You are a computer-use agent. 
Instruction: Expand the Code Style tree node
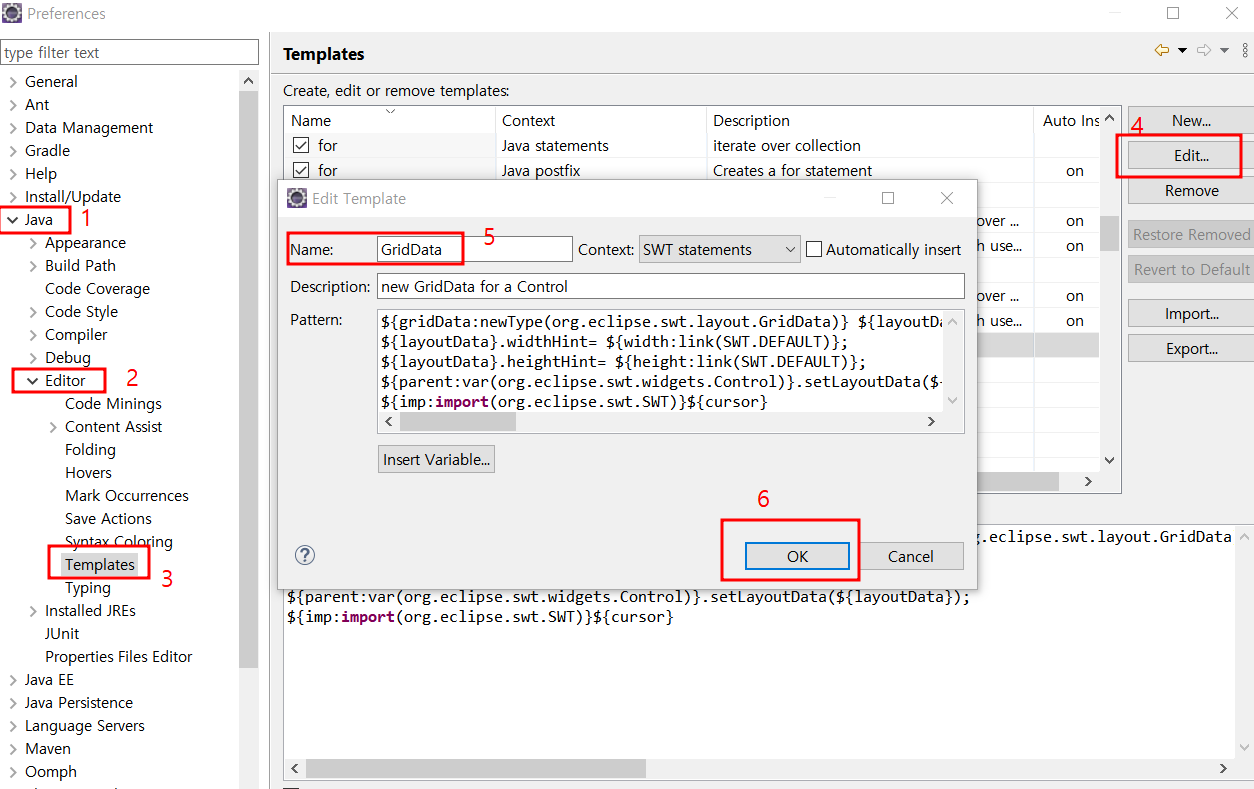32,312
